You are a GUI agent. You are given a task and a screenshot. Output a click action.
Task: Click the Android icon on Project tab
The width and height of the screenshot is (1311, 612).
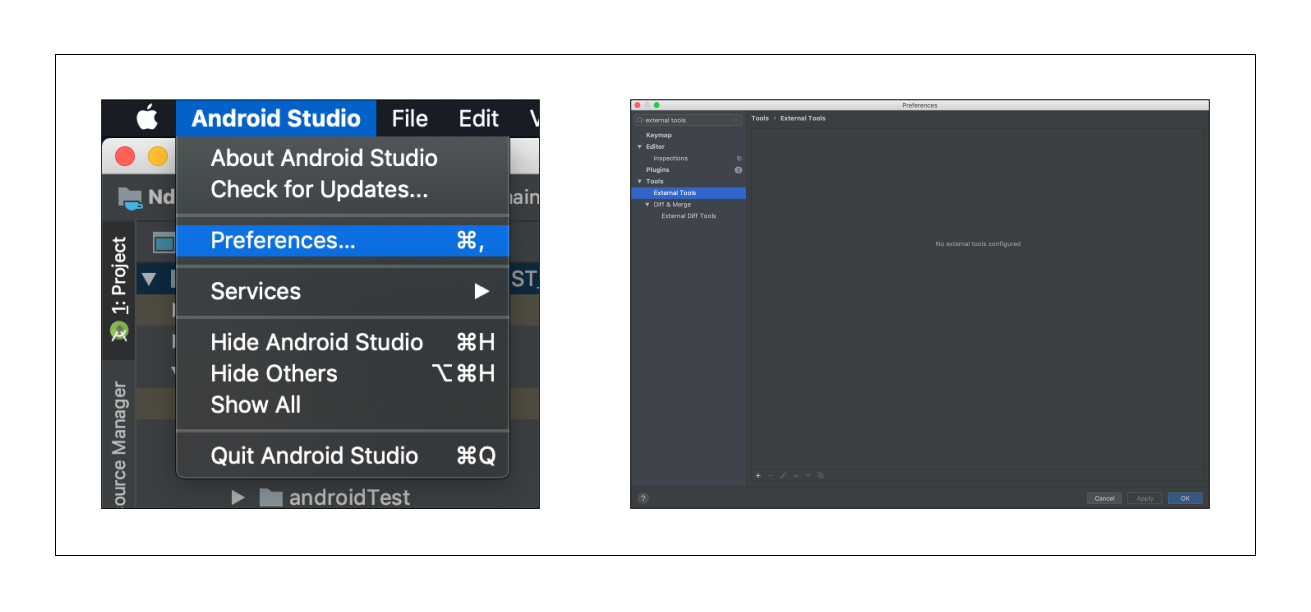pos(119,331)
